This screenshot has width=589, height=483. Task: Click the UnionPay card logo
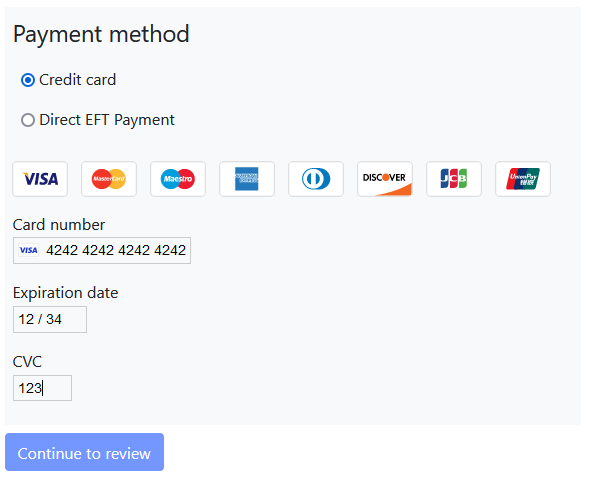point(523,179)
